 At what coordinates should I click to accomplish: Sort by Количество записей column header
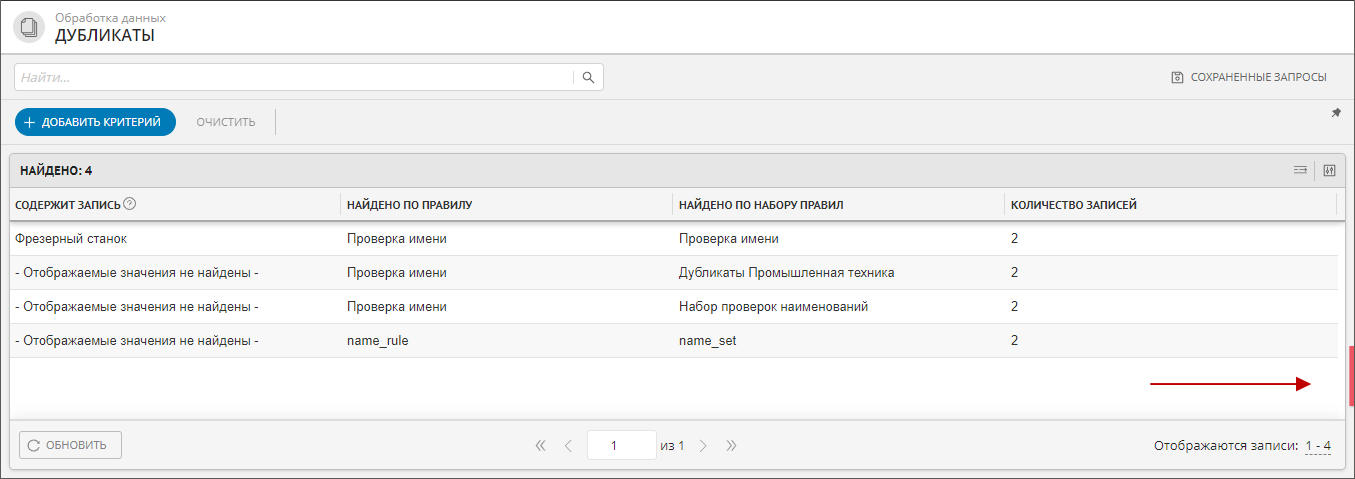pyautogui.click(x=1073, y=205)
